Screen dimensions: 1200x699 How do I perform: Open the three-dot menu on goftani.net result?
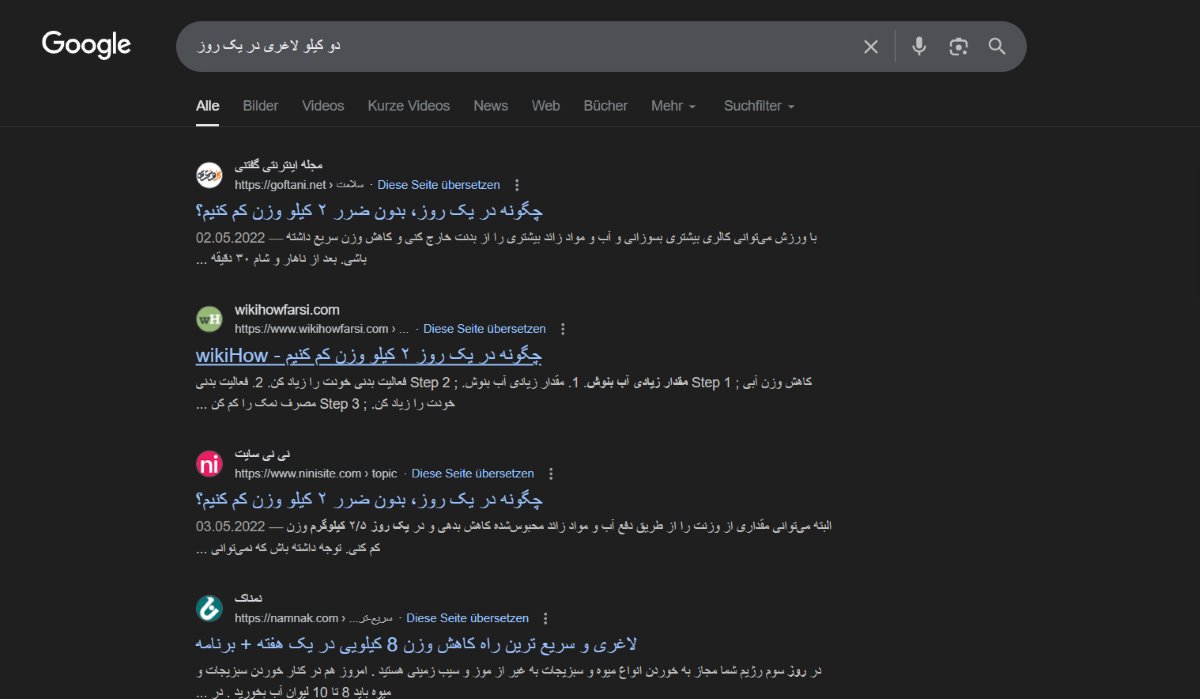point(516,185)
